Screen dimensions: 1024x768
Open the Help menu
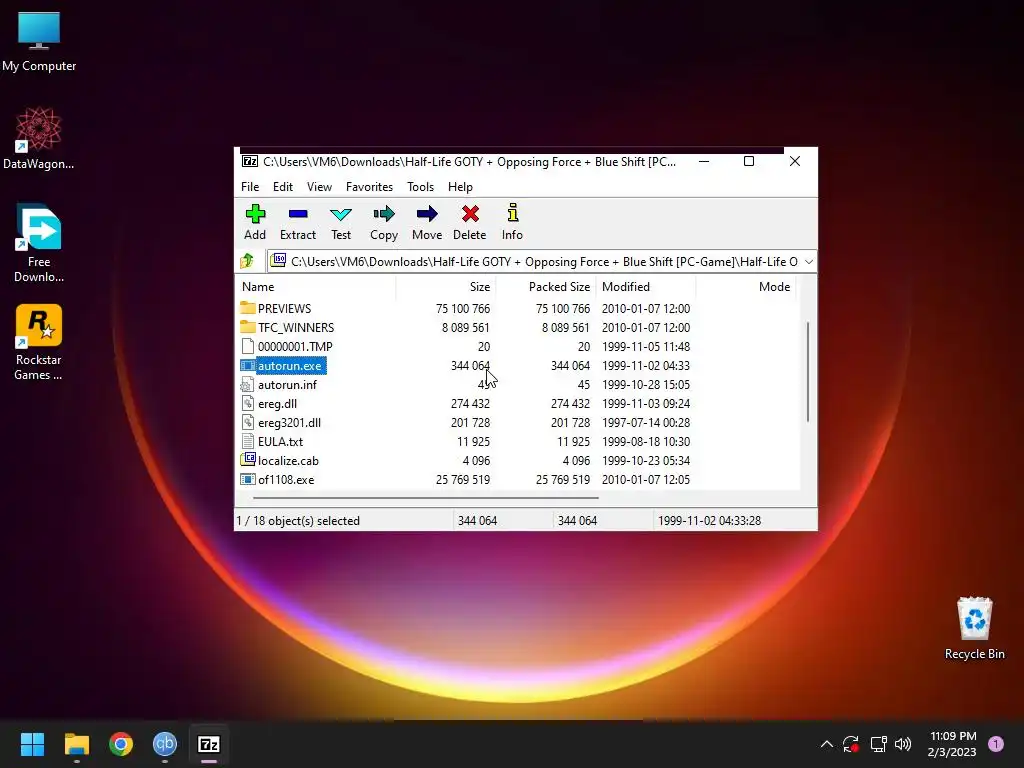(x=460, y=187)
